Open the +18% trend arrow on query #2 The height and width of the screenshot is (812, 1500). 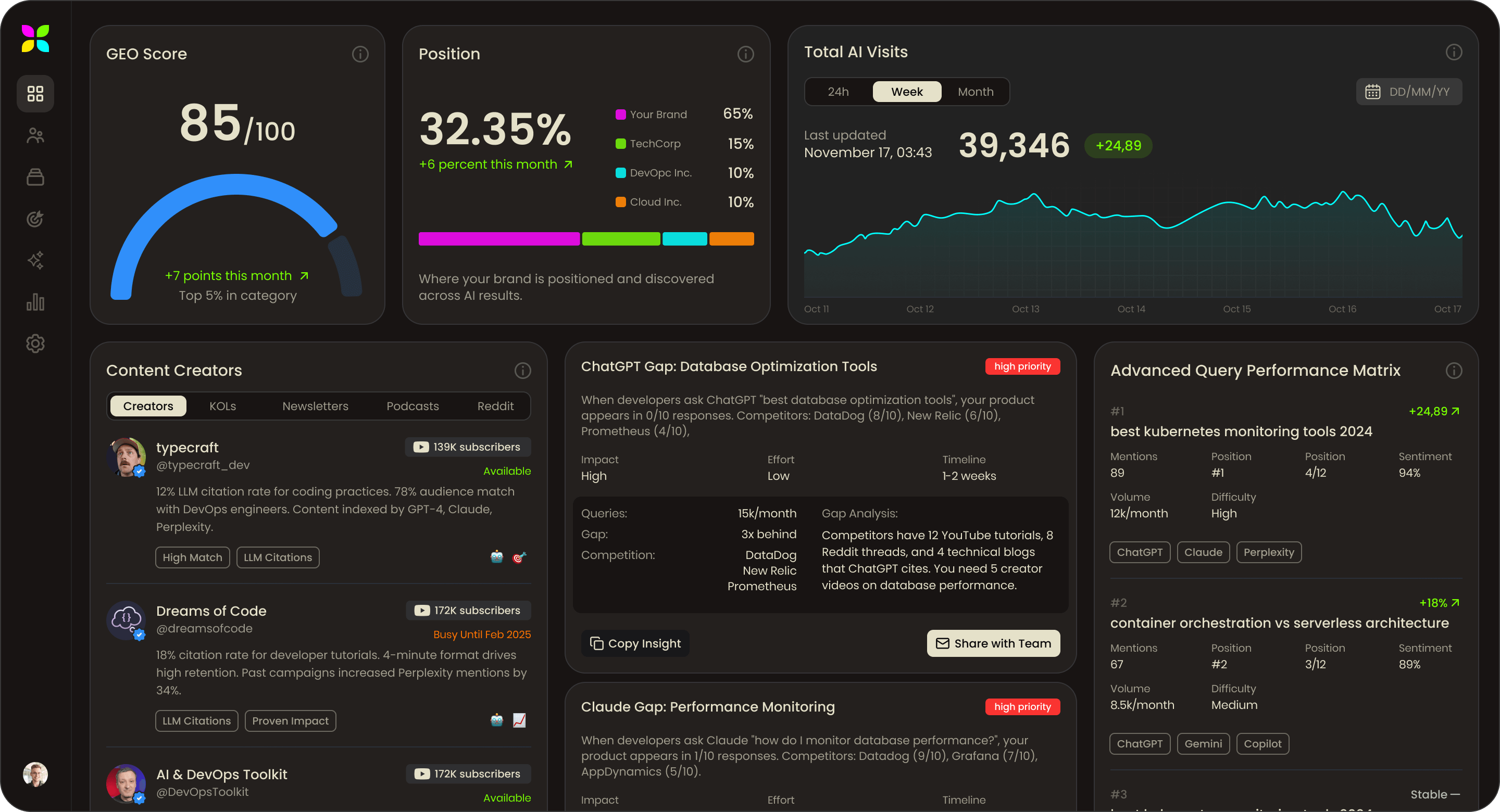point(1455,603)
